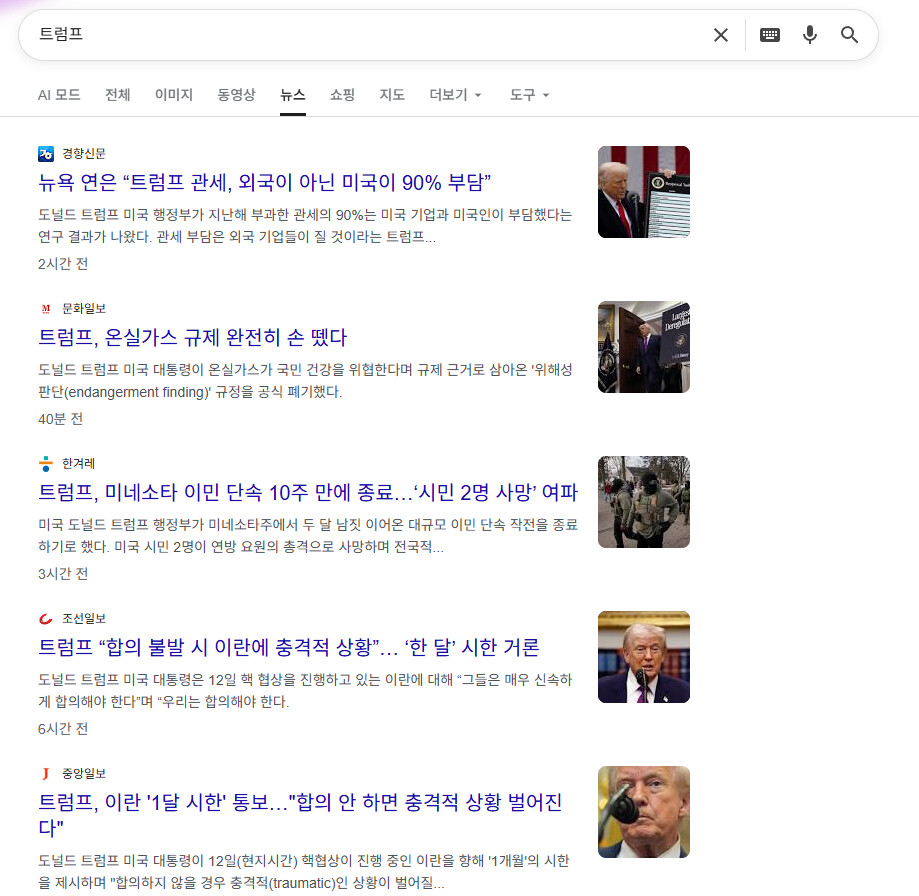The image size is (919, 896).
Task: Open the 조선일보 article thumbnail image
Action: tap(644, 657)
